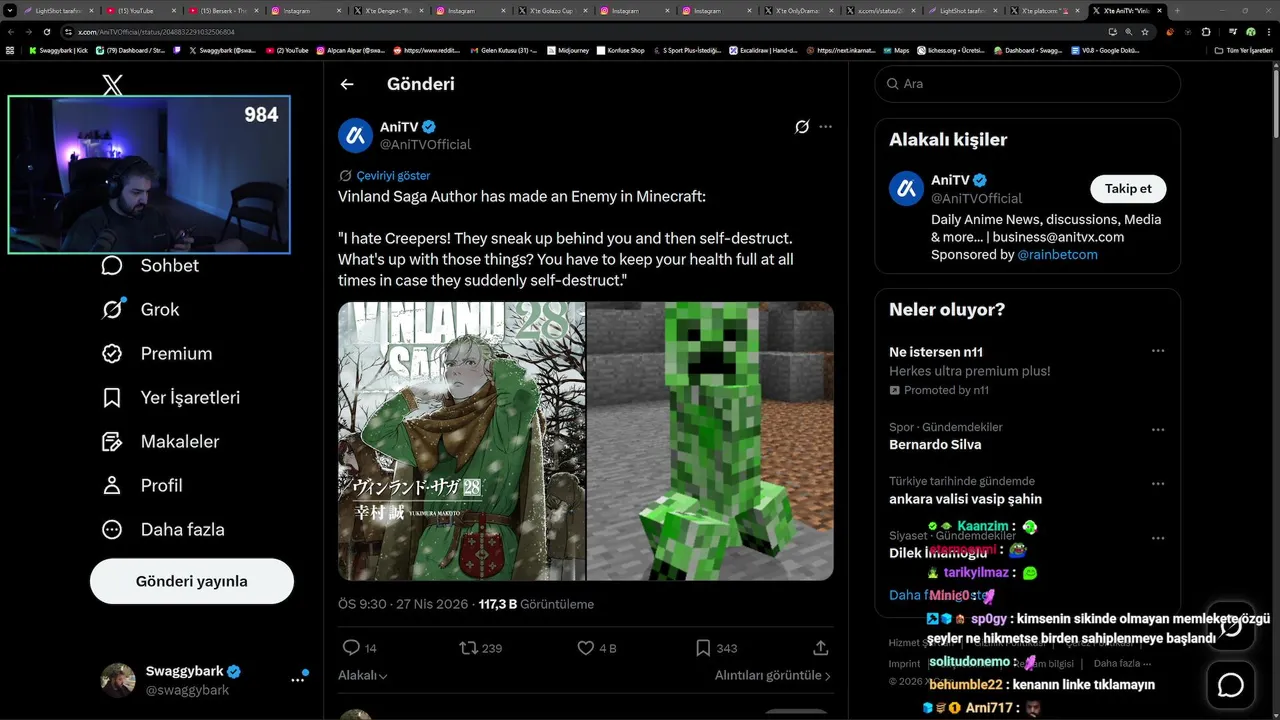Expand Daha fazla in sidebar
This screenshot has width=1280, height=720.
click(163, 529)
